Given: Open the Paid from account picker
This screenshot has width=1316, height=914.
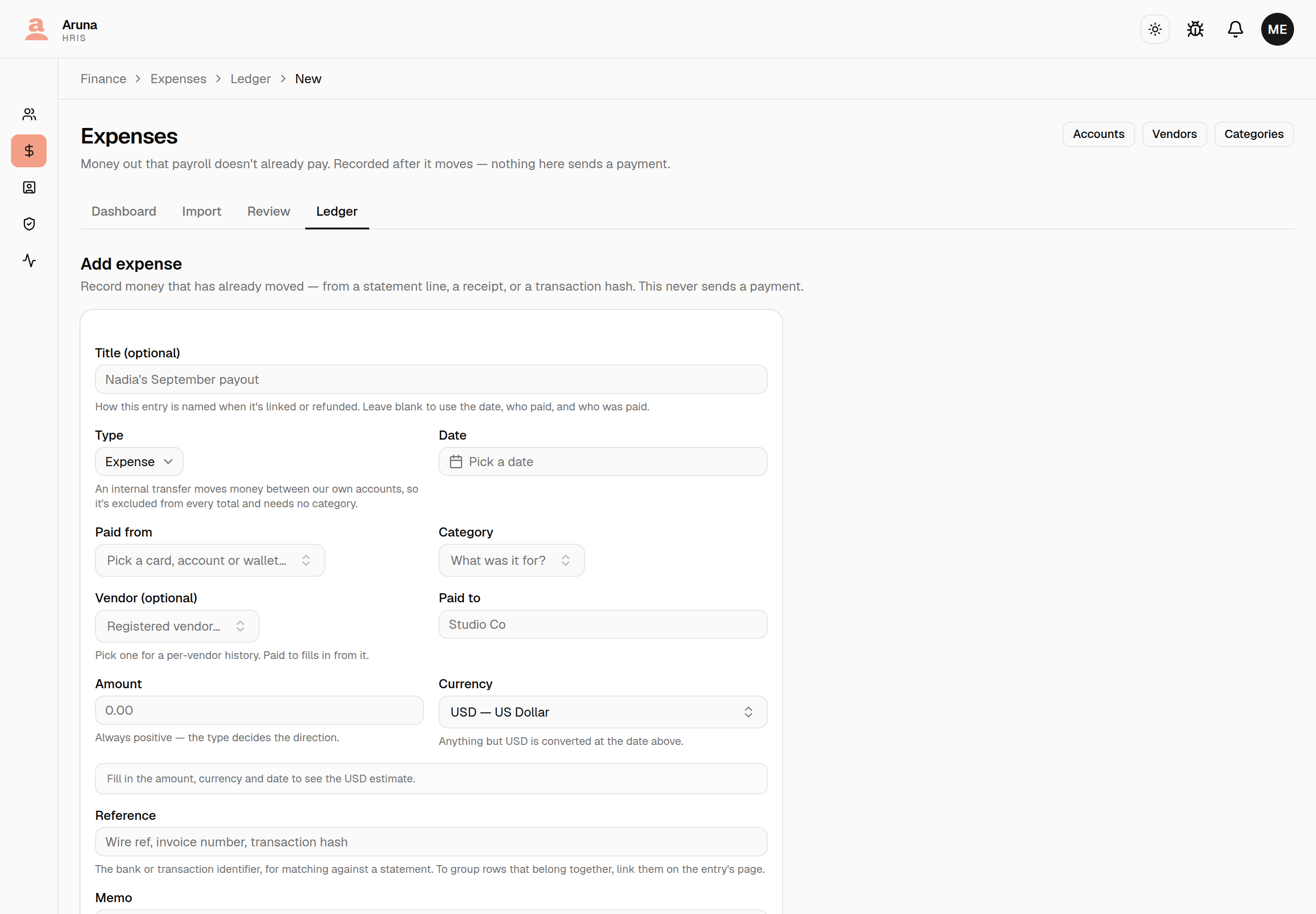Looking at the screenshot, I should 210,560.
